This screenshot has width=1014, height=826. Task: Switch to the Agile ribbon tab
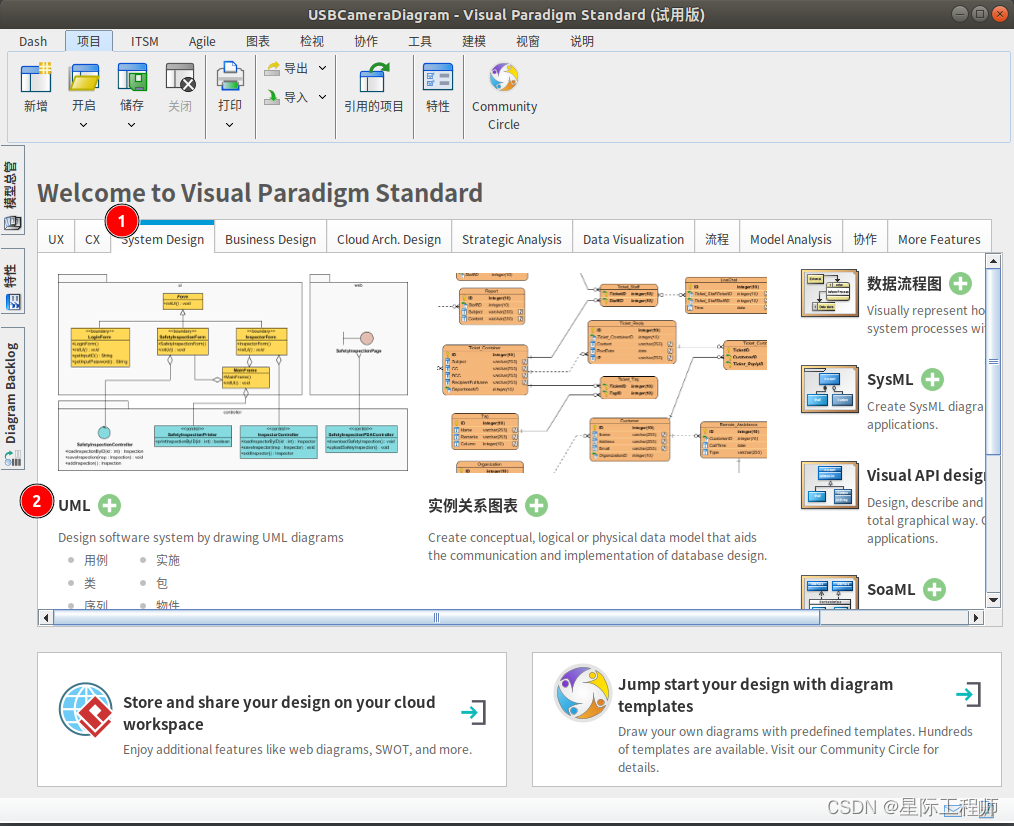coord(202,41)
